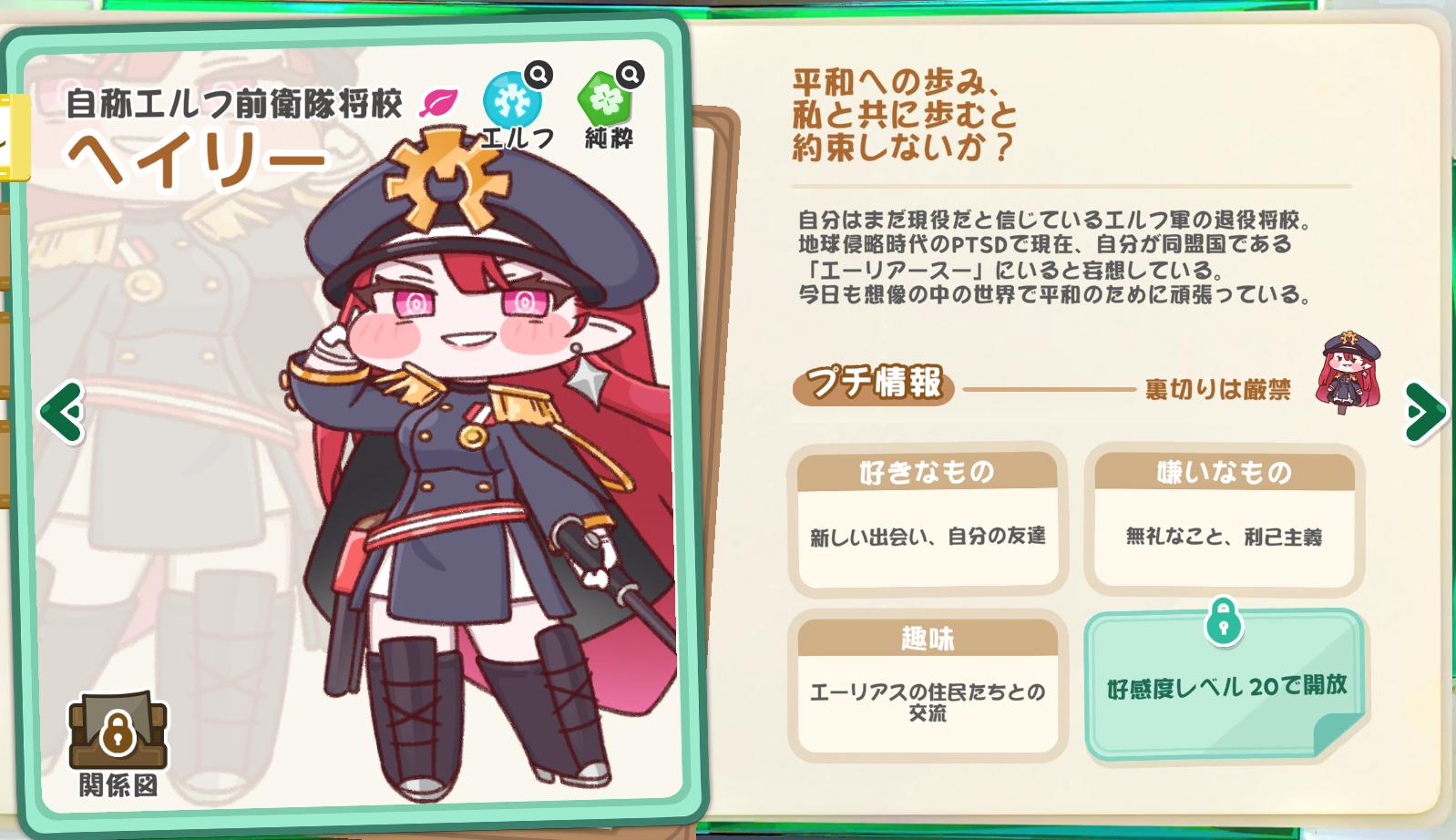Viewport: 1456px width, 840px height.
Task: Click the 平和への歩み quote heading
Action: 904,114
